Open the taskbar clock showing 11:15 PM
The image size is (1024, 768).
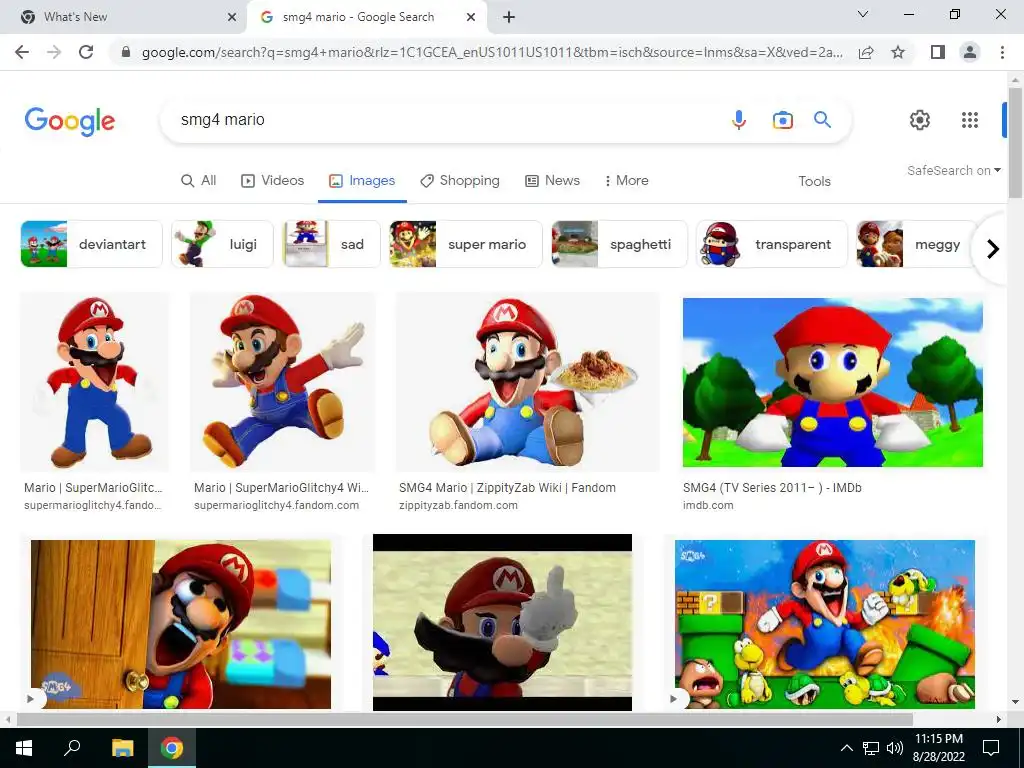click(x=938, y=748)
